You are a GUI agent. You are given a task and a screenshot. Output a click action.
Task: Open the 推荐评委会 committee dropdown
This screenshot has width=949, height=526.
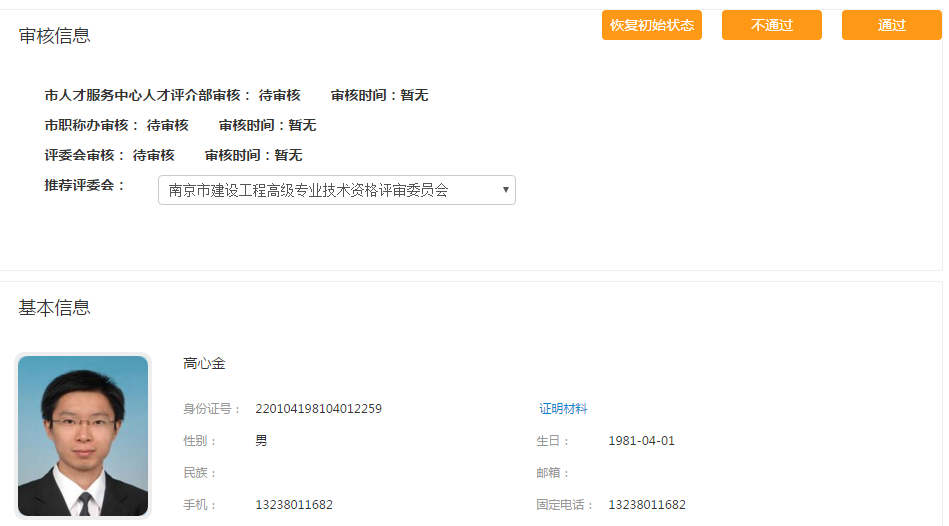tap(336, 190)
